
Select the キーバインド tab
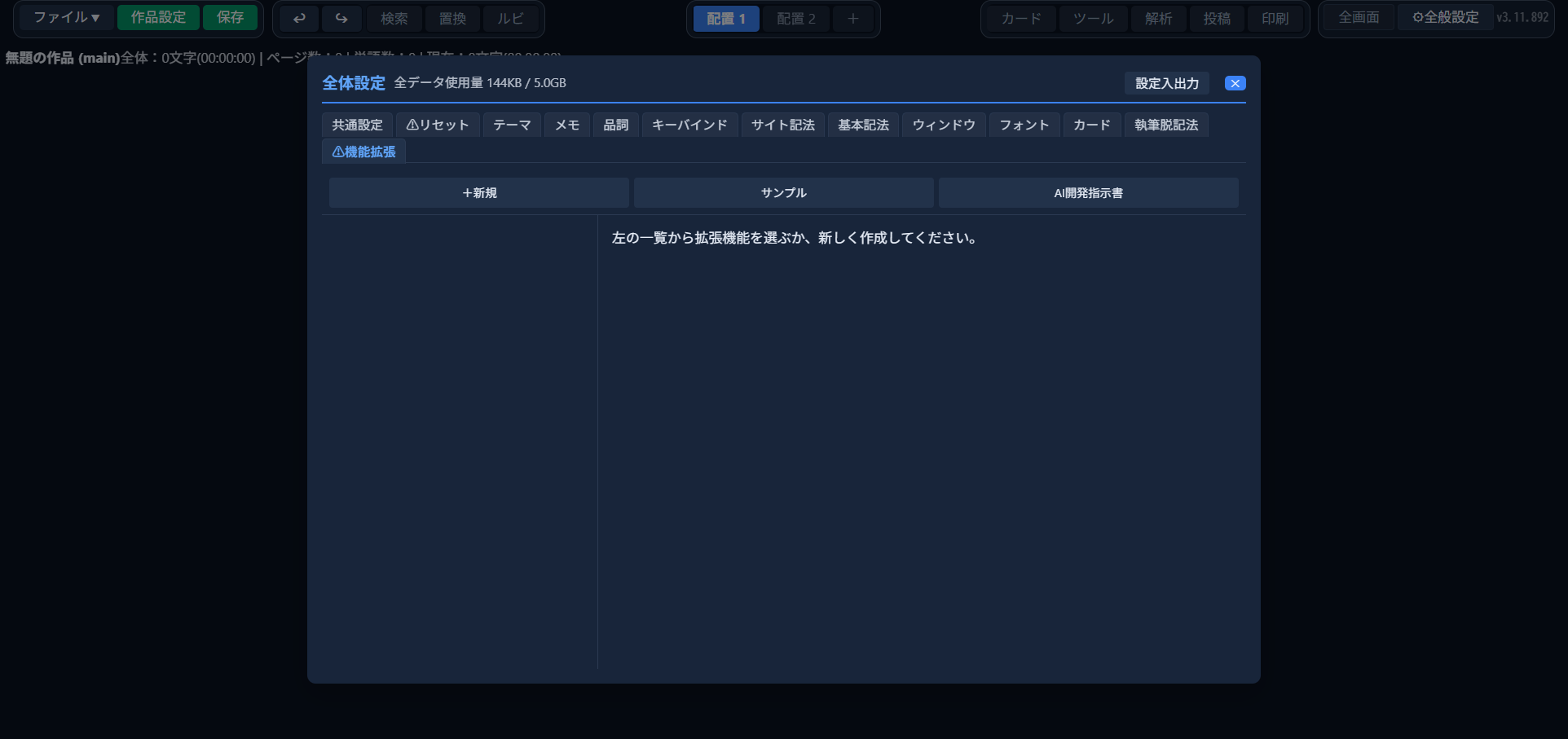tap(689, 125)
